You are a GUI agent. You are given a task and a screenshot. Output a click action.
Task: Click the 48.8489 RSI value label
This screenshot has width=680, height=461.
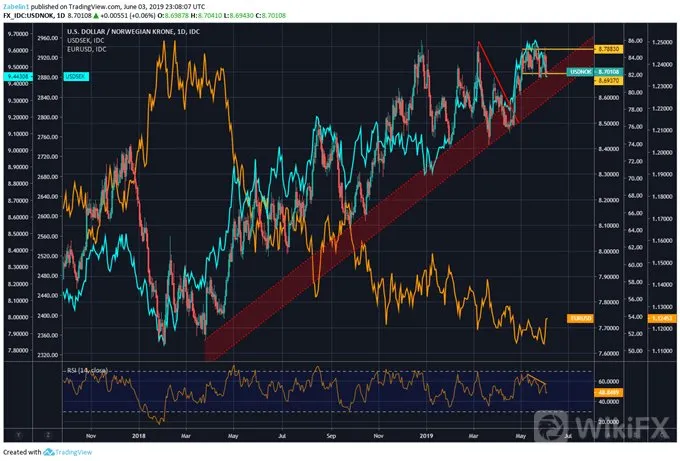(608, 392)
